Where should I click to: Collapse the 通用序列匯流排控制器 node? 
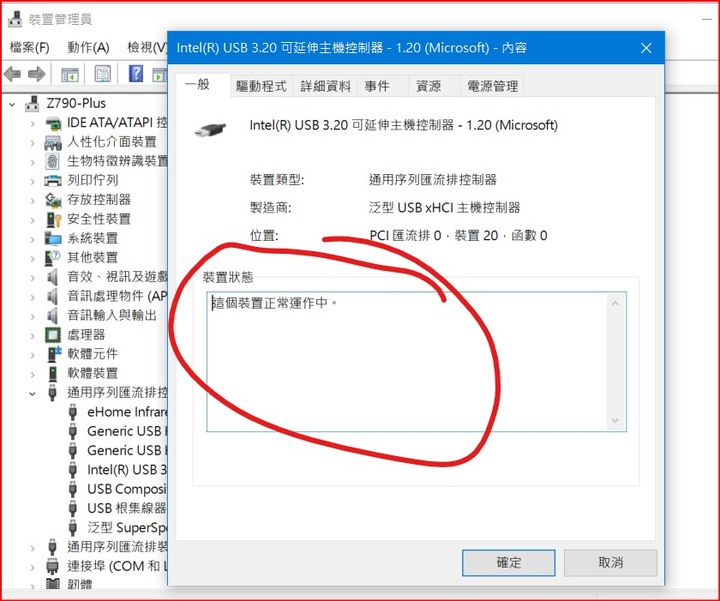[x=32, y=393]
